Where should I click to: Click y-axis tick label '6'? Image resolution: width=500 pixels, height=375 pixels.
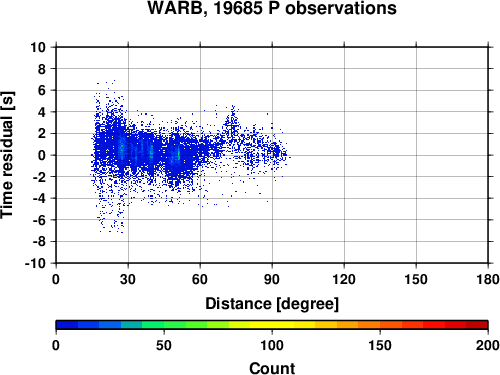[x=42, y=90]
